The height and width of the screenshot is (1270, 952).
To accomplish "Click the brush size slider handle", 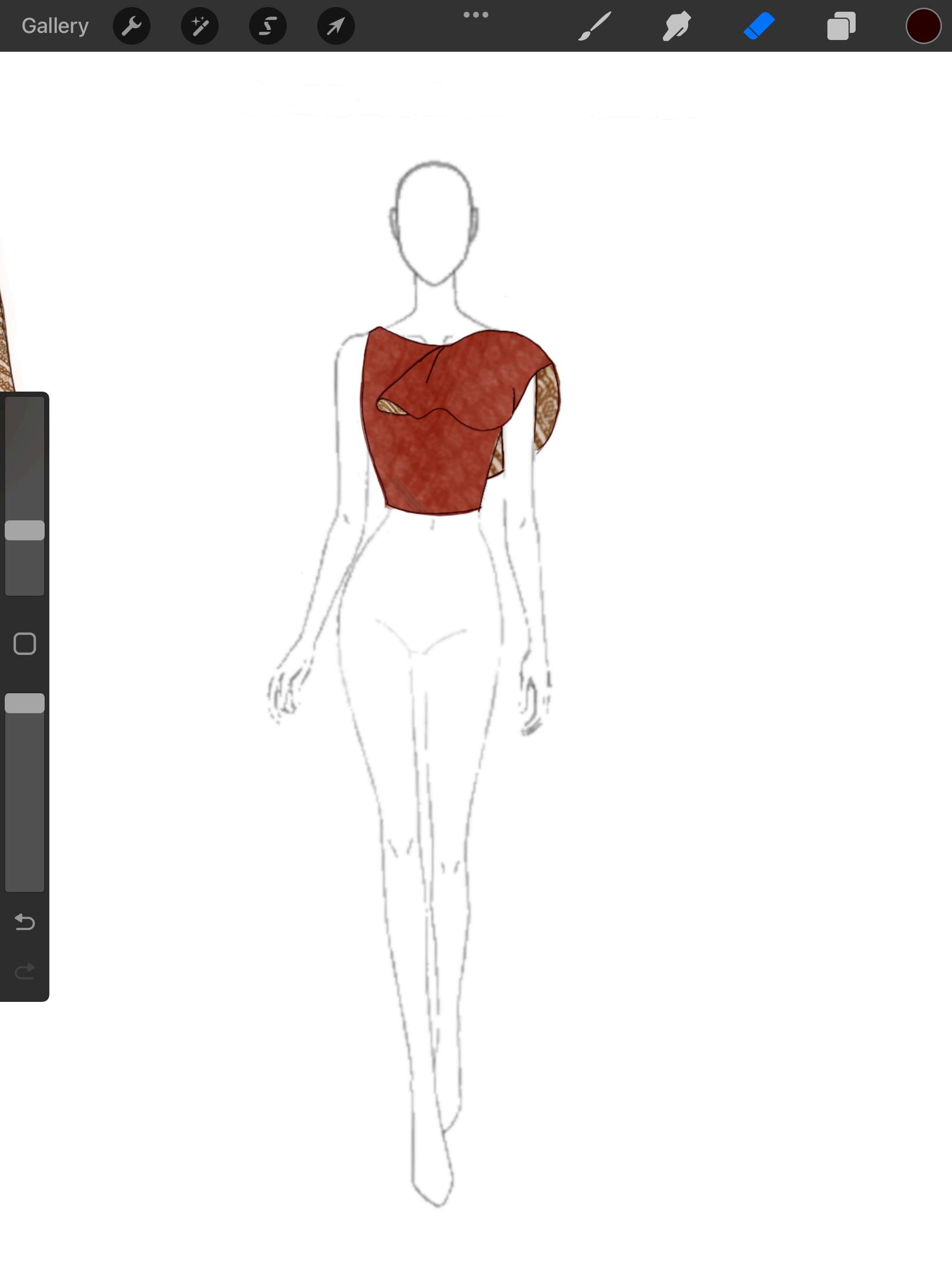I will click(25, 530).
